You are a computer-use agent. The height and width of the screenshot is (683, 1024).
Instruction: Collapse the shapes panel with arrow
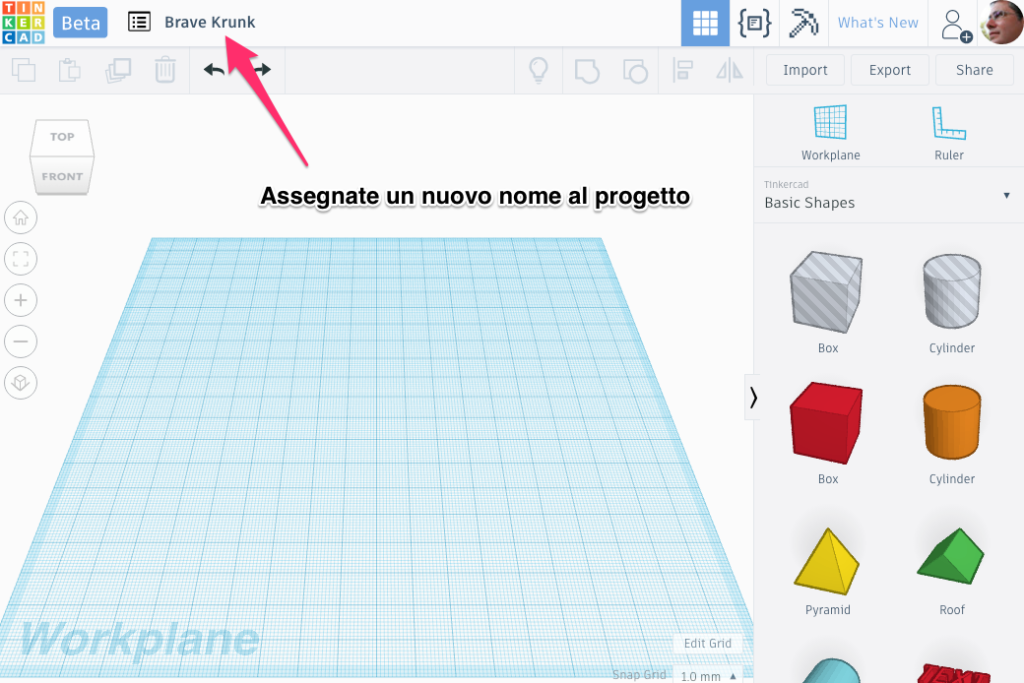coord(753,397)
